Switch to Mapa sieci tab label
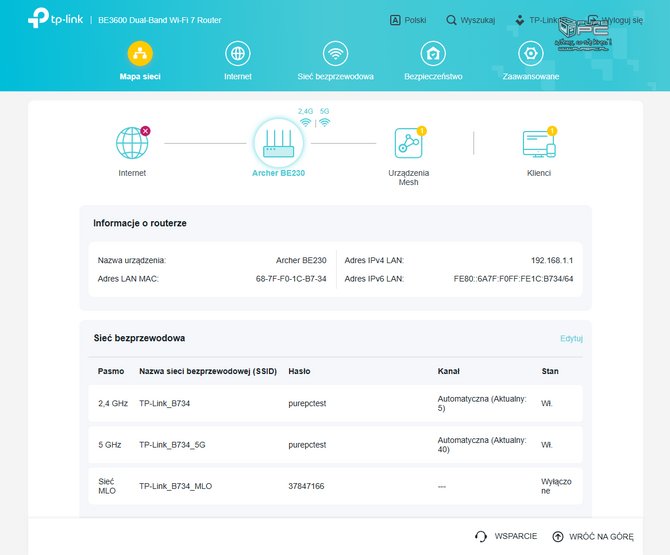 pyautogui.click(x=140, y=76)
